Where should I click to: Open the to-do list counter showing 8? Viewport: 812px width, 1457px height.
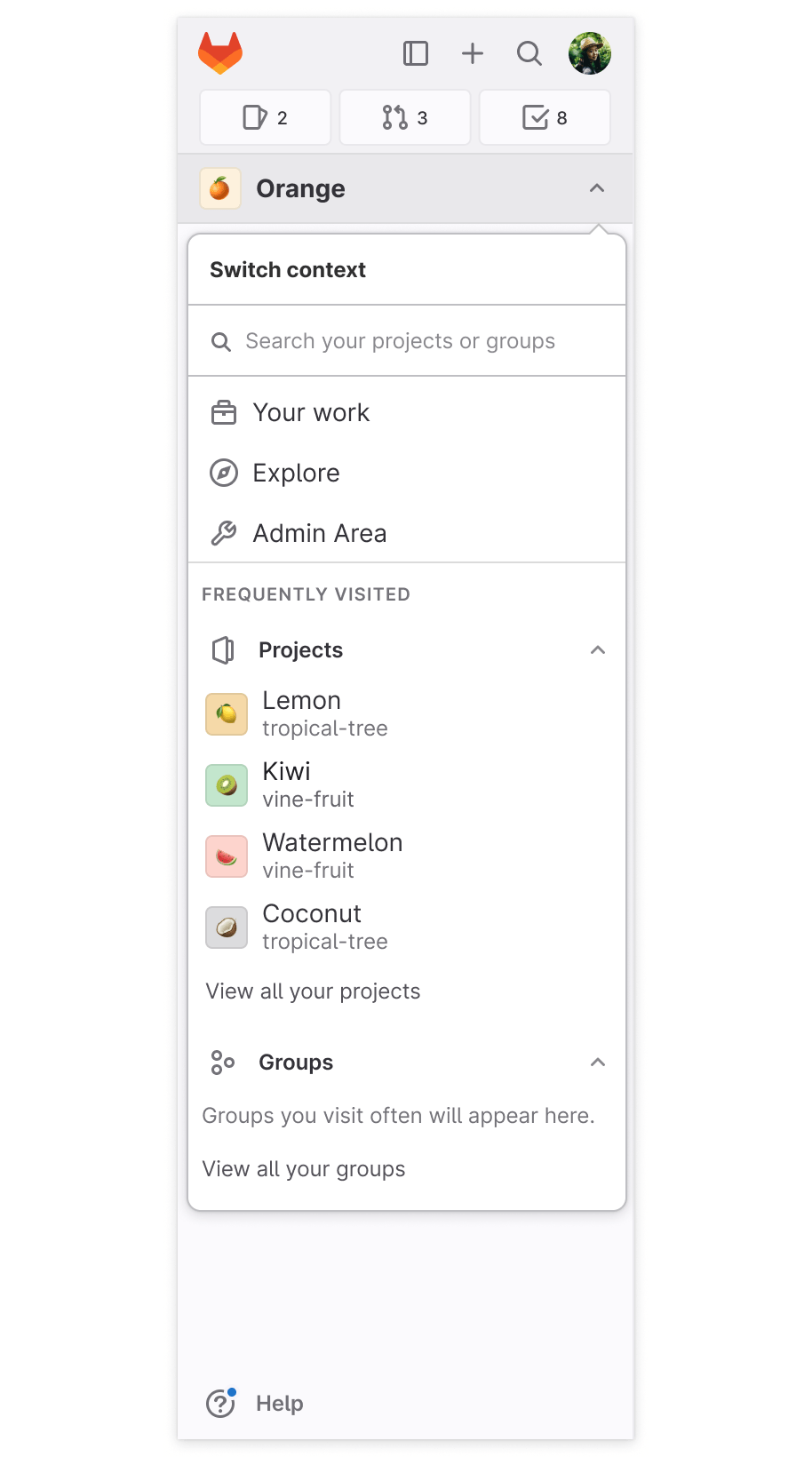pos(545,116)
